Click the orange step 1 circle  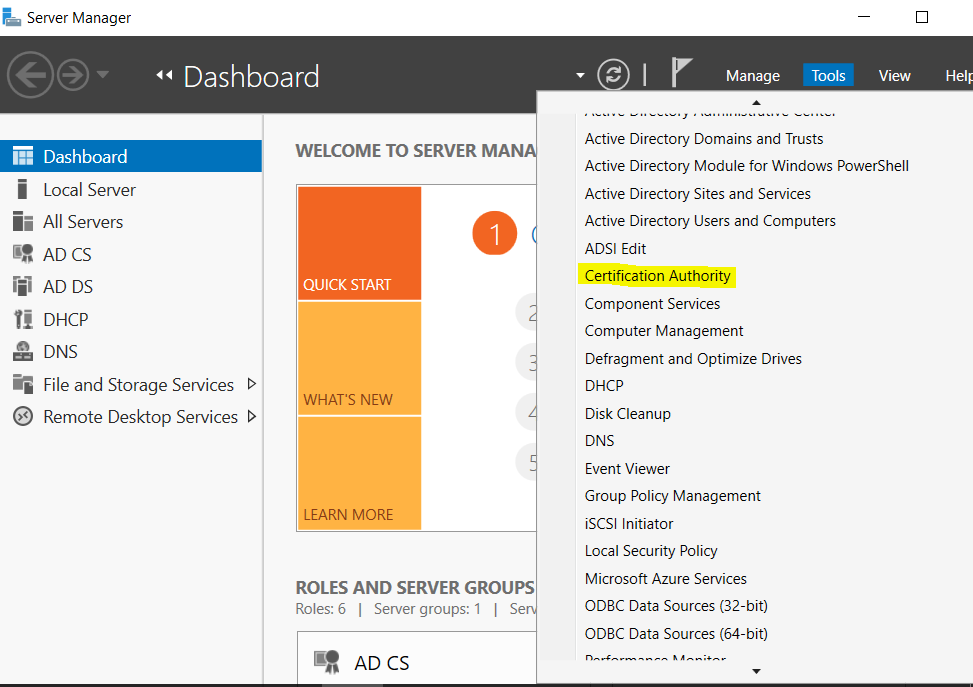click(x=495, y=233)
